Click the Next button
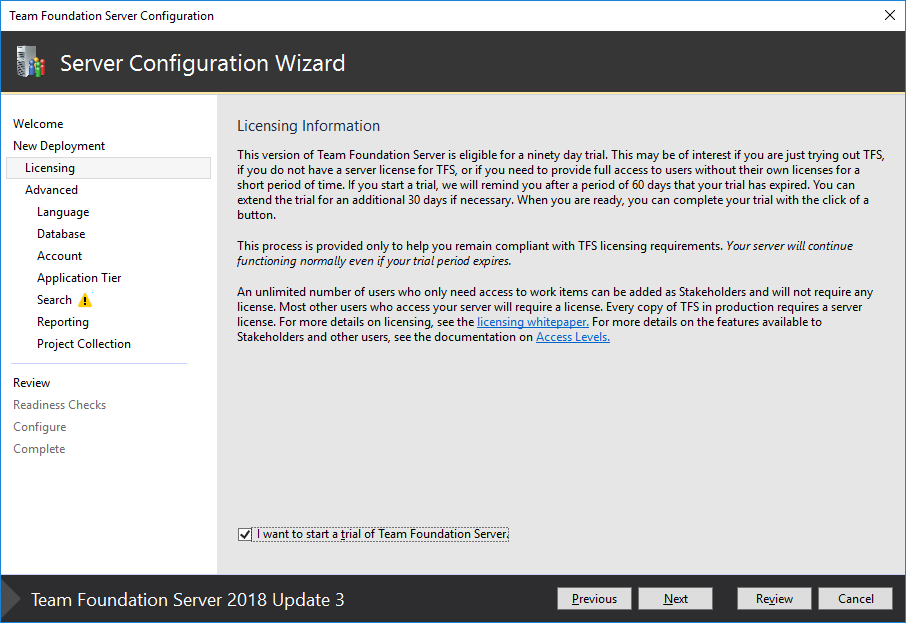Viewport: 906px width, 623px height. (676, 599)
